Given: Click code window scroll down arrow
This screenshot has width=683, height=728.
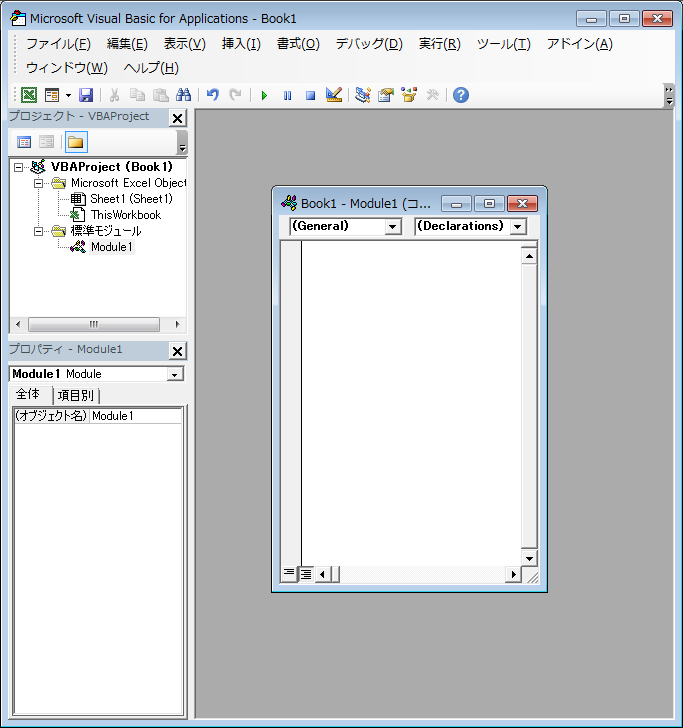Looking at the screenshot, I should coord(529,559).
